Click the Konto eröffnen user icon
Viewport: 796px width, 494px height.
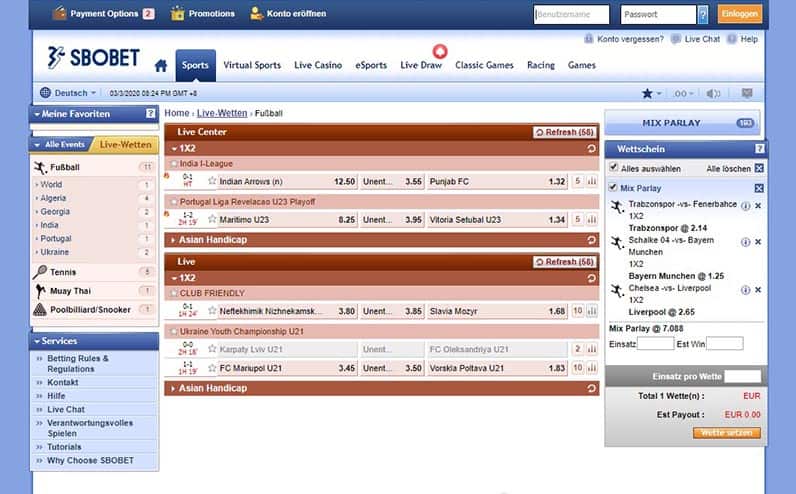(x=257, y=13)
